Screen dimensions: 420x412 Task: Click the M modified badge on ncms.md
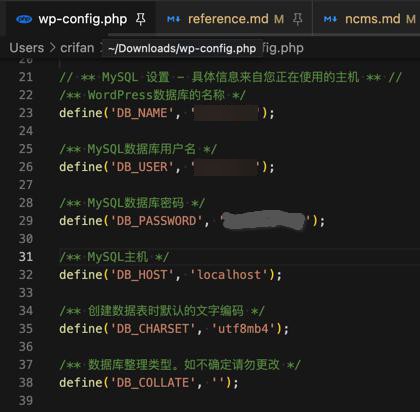pos(411,19)
